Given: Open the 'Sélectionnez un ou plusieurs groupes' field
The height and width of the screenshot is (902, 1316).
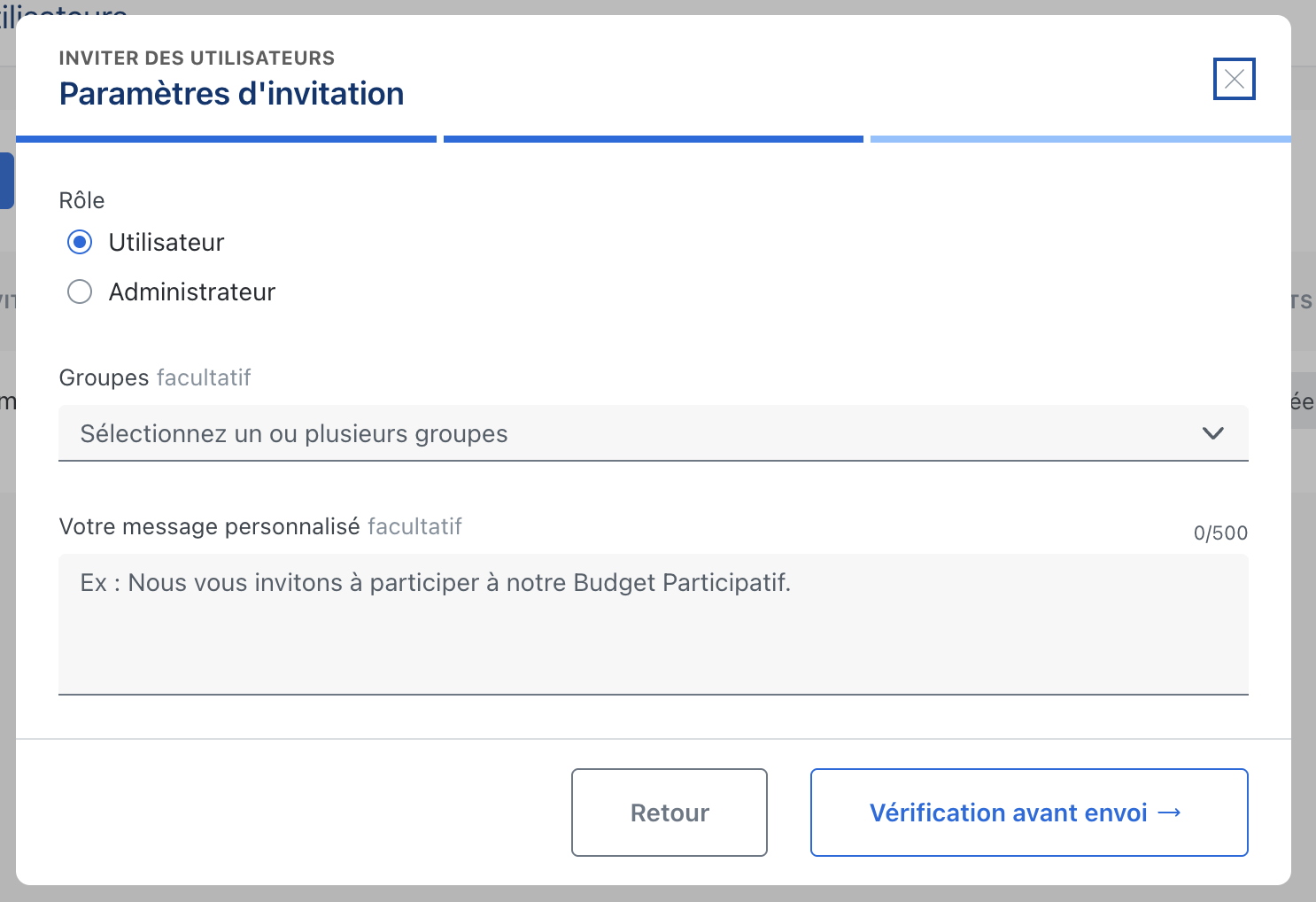Looking at the screenshot, I should pyautogui.click(x=620, y=433).
